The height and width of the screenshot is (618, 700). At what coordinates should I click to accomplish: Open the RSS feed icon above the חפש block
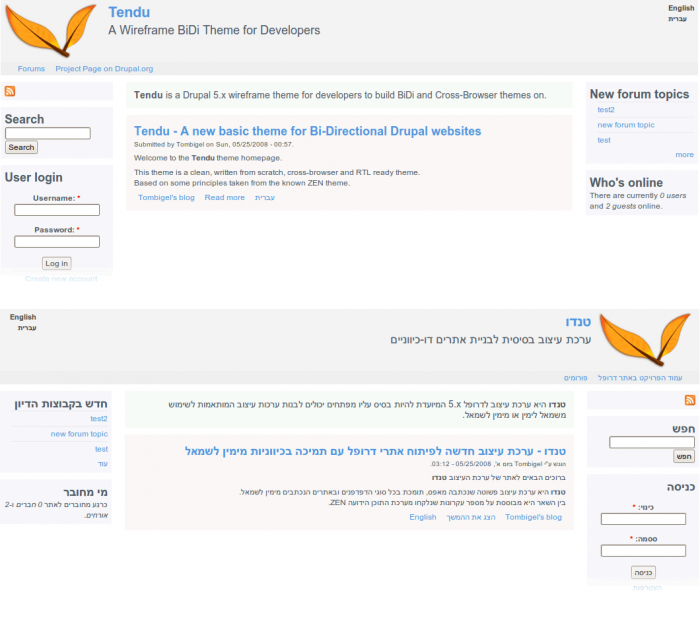point(690,400)
